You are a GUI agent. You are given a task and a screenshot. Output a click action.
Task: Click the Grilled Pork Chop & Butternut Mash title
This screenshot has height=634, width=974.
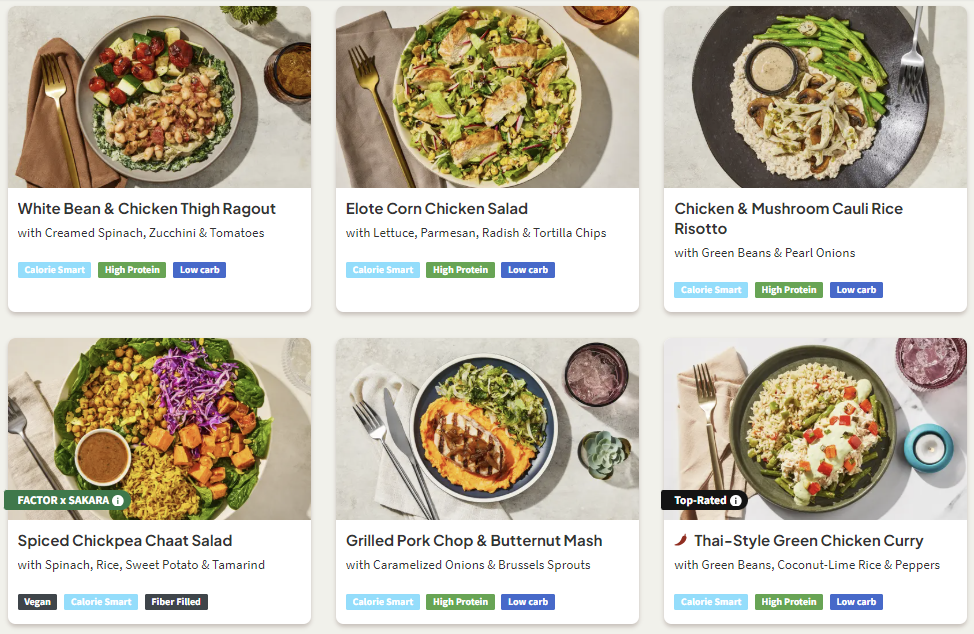coord(474,541)
